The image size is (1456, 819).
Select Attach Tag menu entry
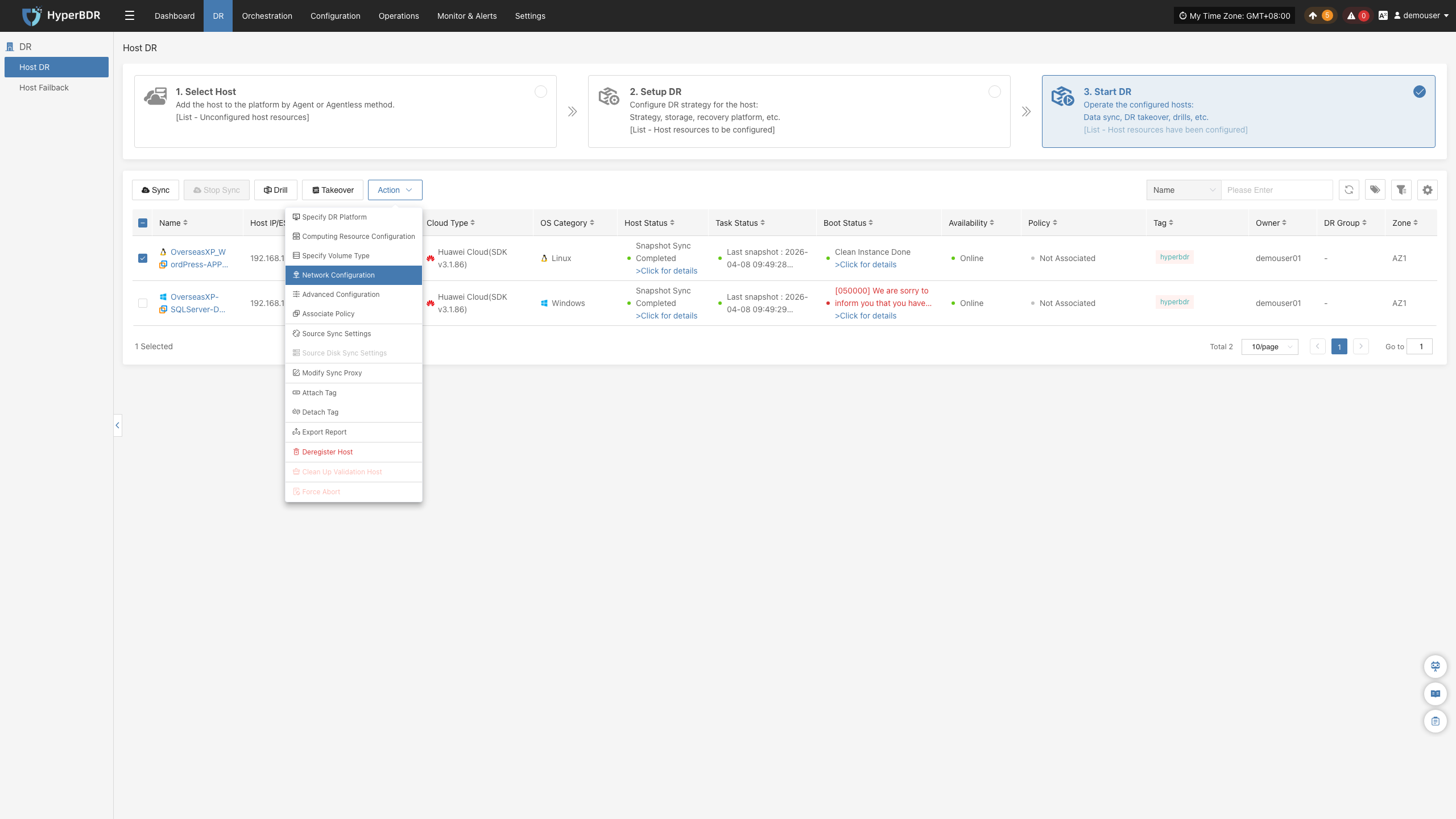(x=354, y=393)
